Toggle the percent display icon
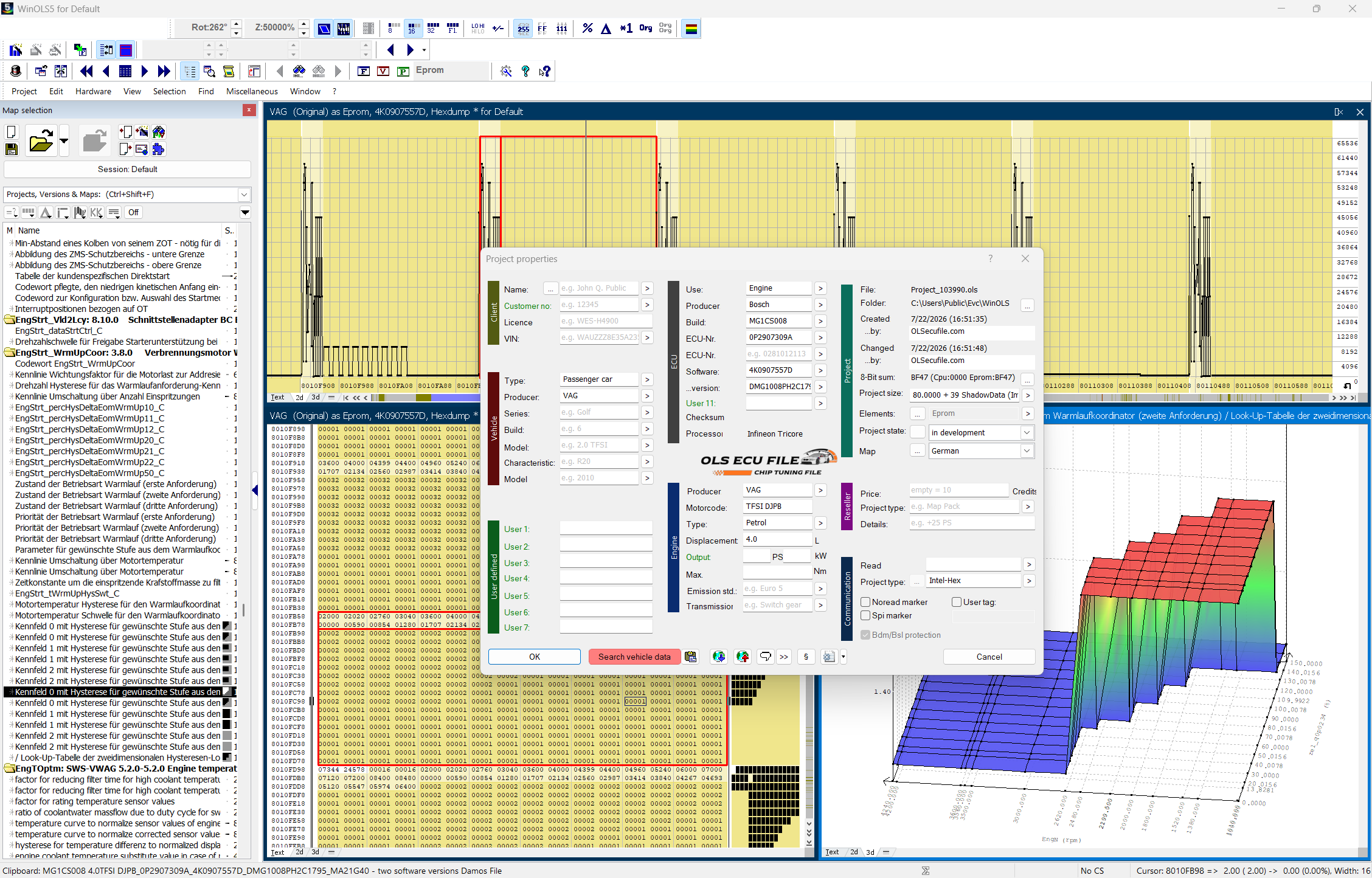This screenshot has height=878, width=1372. [x=587, y=29]
